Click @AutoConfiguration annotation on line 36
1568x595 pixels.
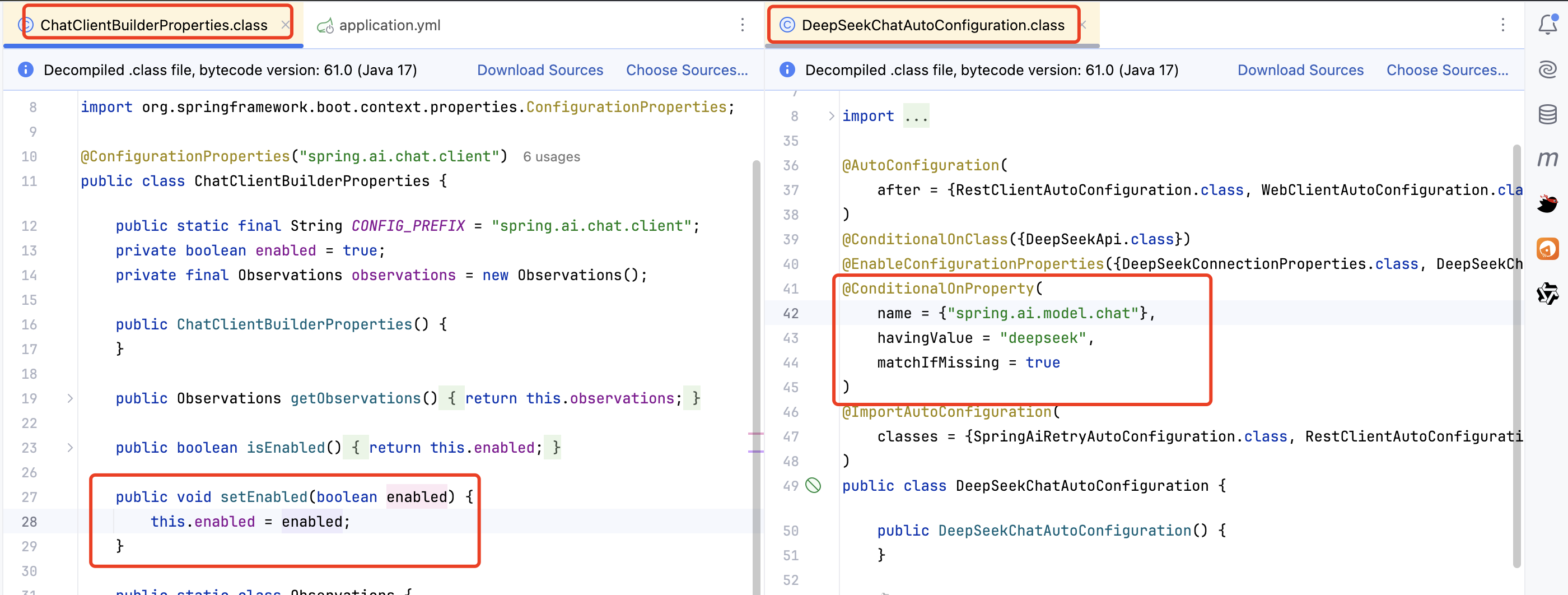click(x=920, y=165)
